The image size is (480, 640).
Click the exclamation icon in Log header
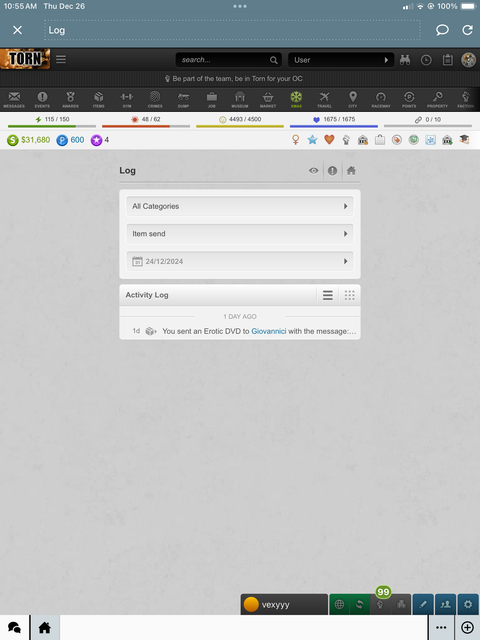(x=332, y=171)
